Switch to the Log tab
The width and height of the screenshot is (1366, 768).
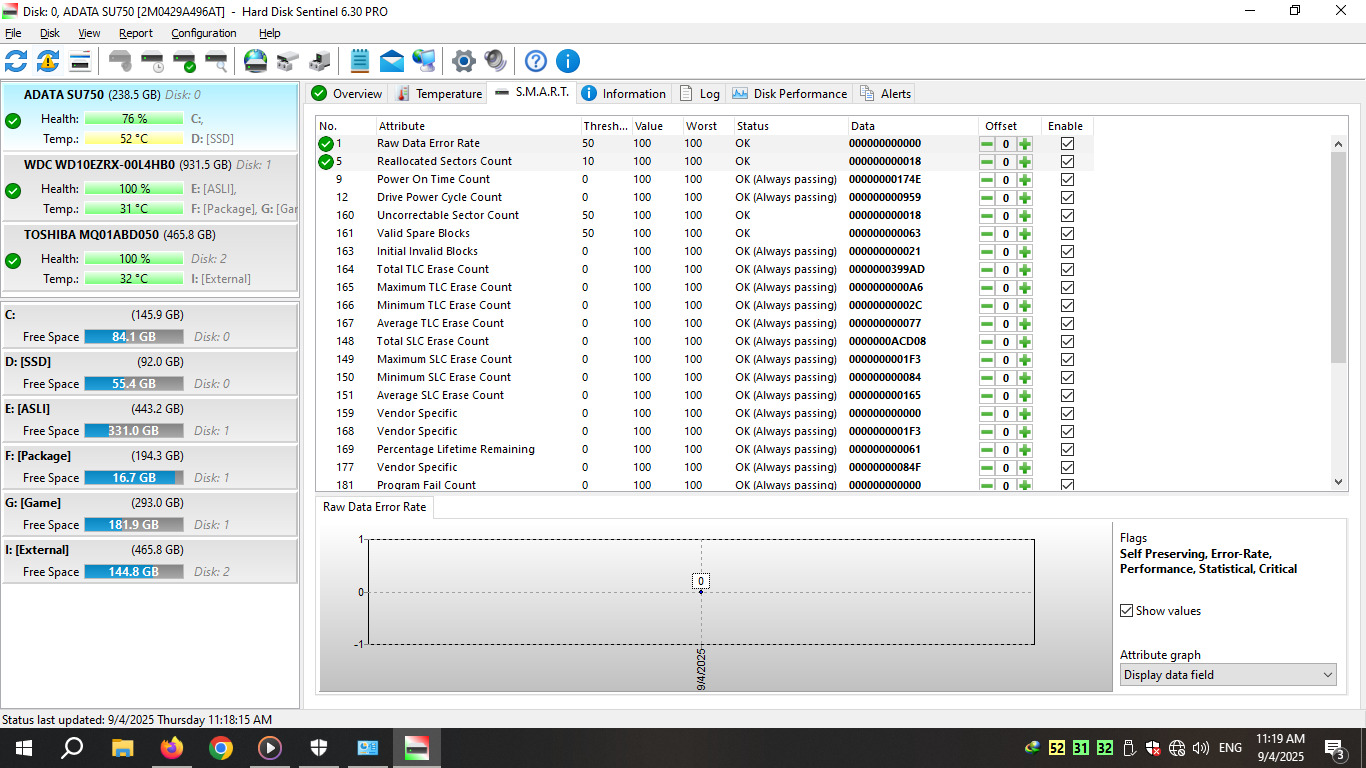pos(699,94)
